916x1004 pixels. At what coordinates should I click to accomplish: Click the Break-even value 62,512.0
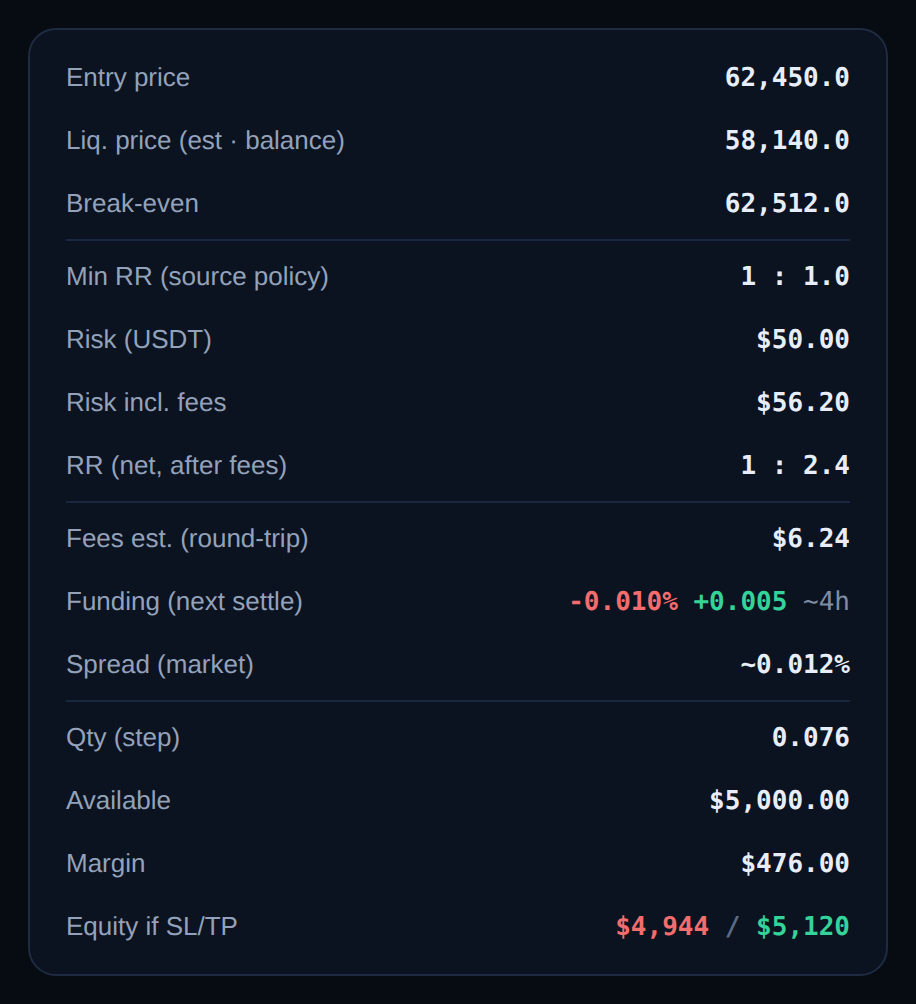pyautogui.click(x=787, y=204)
